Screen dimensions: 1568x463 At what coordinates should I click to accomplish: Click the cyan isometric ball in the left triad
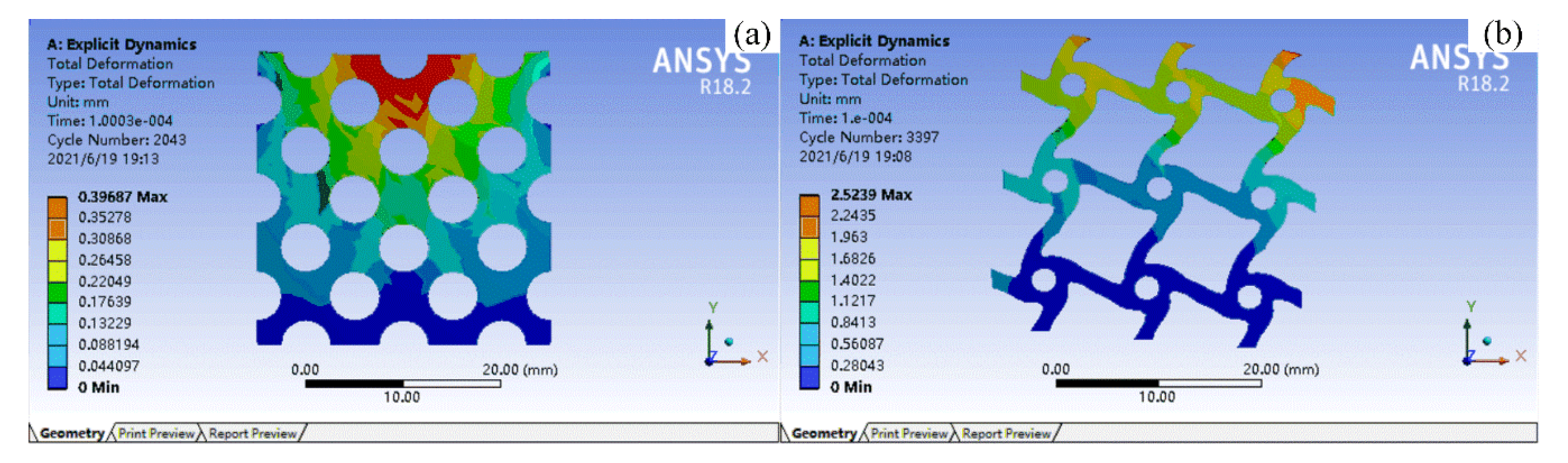pyautogui.click(x=729, y=341)
